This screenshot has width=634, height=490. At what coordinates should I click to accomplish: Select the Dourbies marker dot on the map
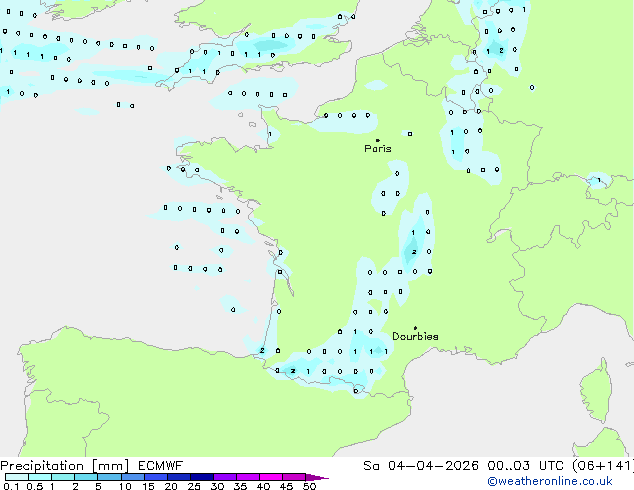pos(415,328)
